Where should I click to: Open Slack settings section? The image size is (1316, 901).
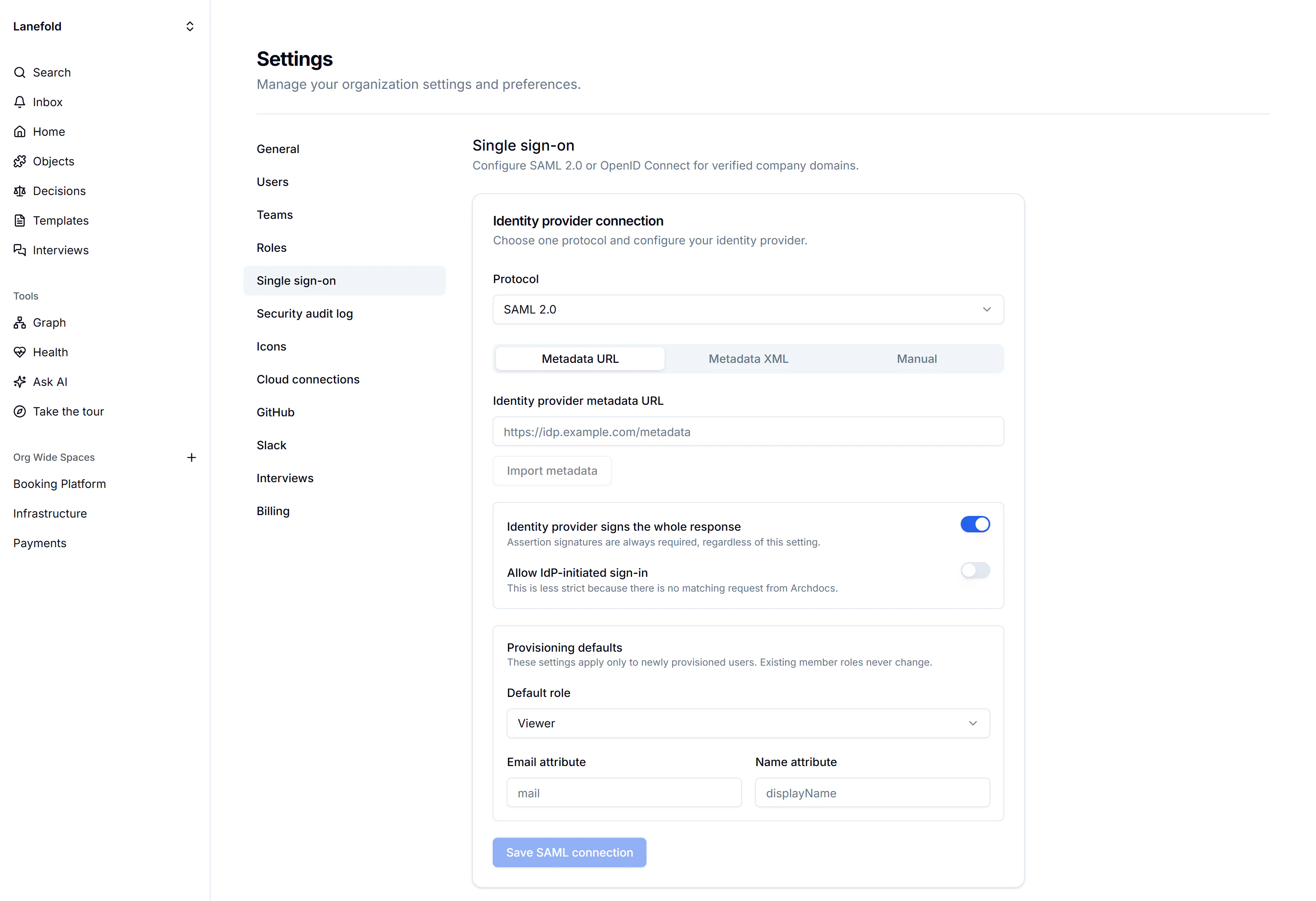tap(344, 445)
